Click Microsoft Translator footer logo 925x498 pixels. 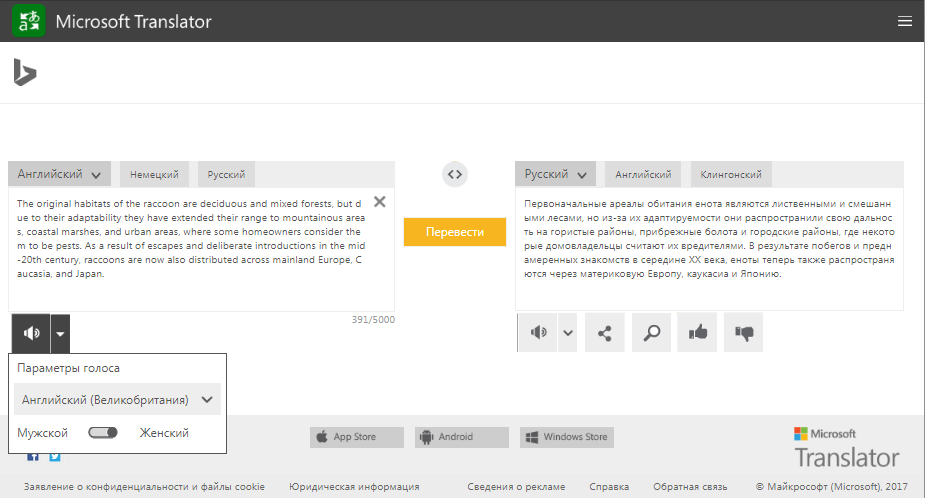click(847, 448)
